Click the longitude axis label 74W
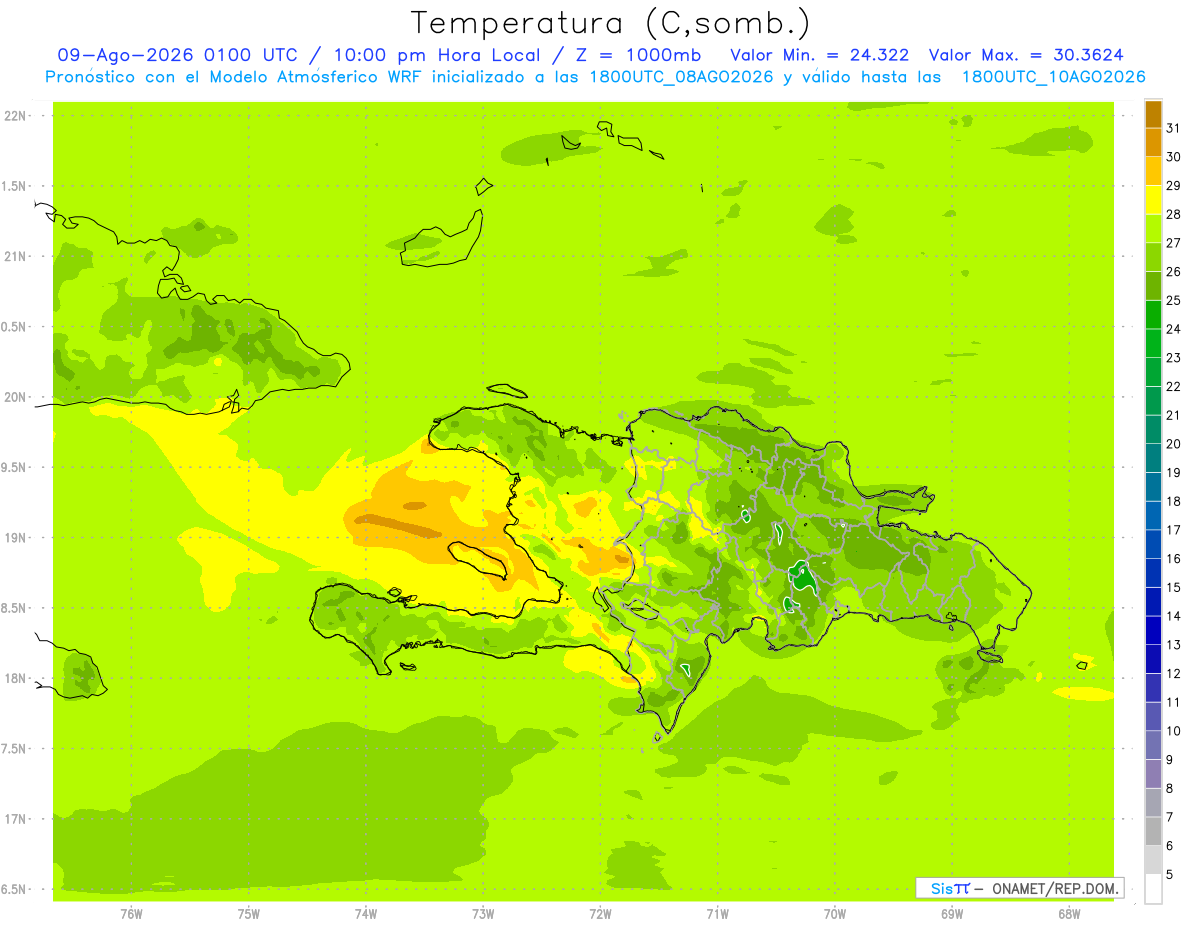The image size is (1200, 927). click(366, 914)
